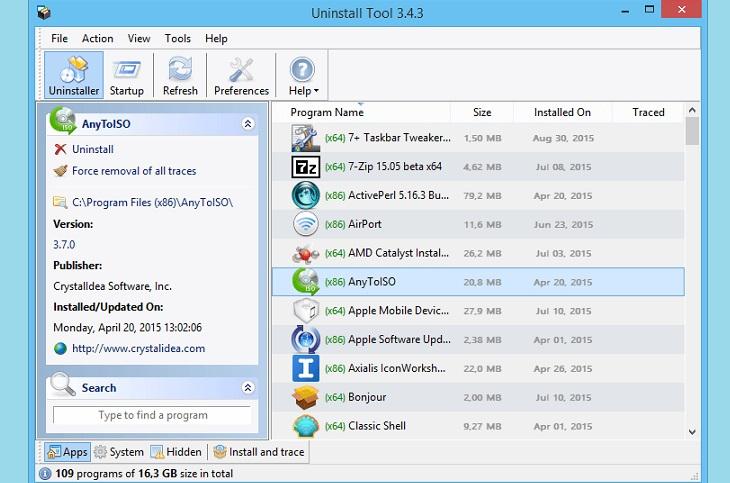Open the Install and trace tab
The width and height of the screenshot is (730, 483).
click(x=258, y=452)
